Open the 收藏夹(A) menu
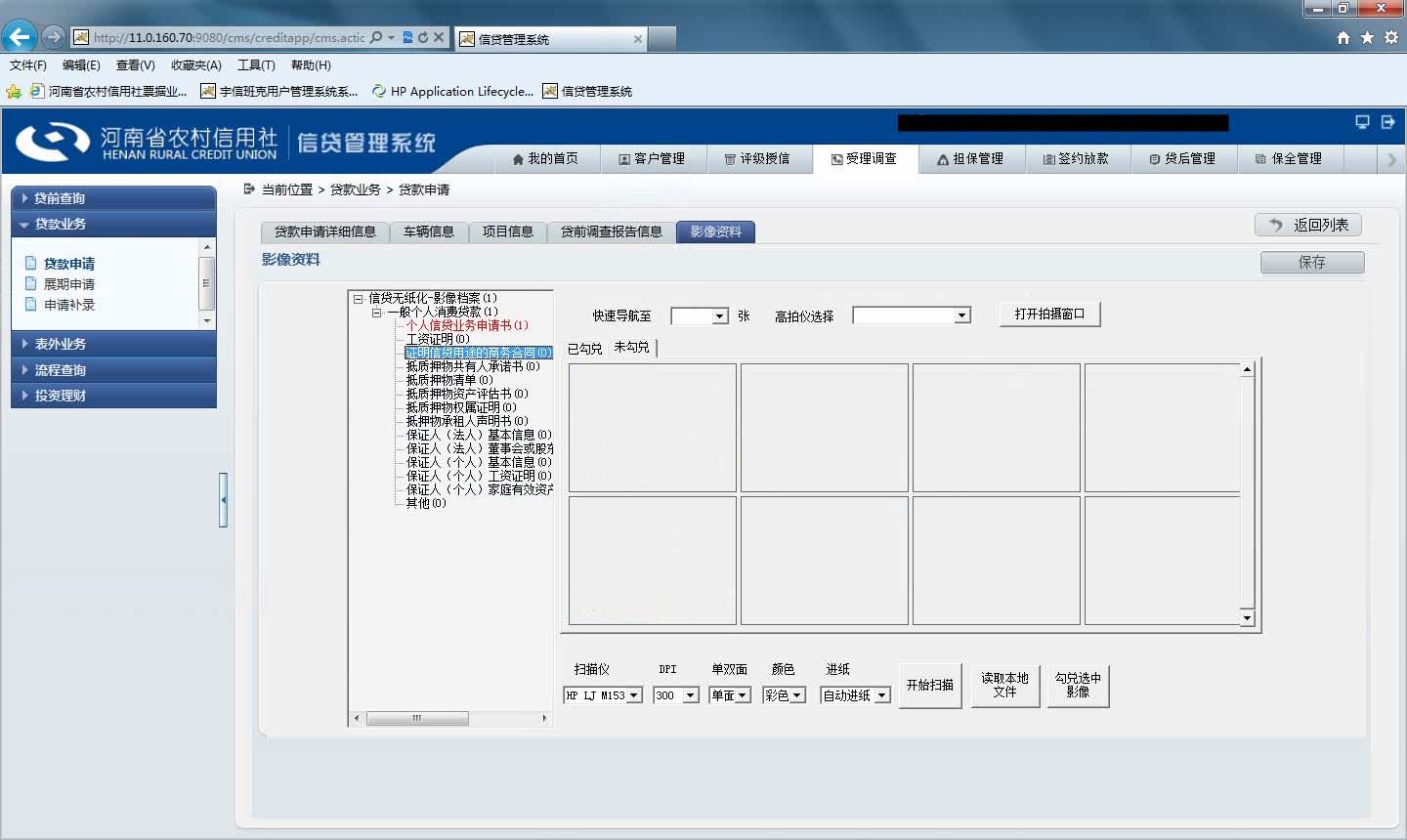The height and width of the screenshot is (840, 1407). 195,65
